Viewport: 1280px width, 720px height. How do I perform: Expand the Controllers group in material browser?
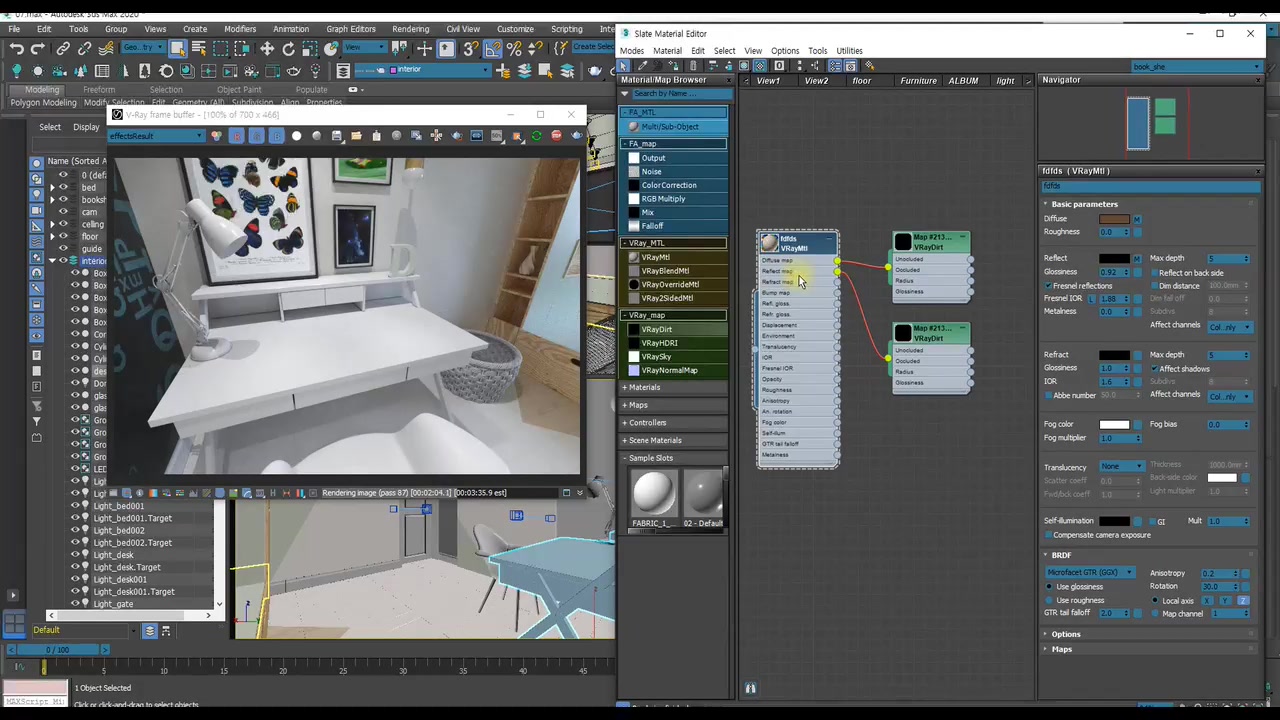tap(647, 423)
